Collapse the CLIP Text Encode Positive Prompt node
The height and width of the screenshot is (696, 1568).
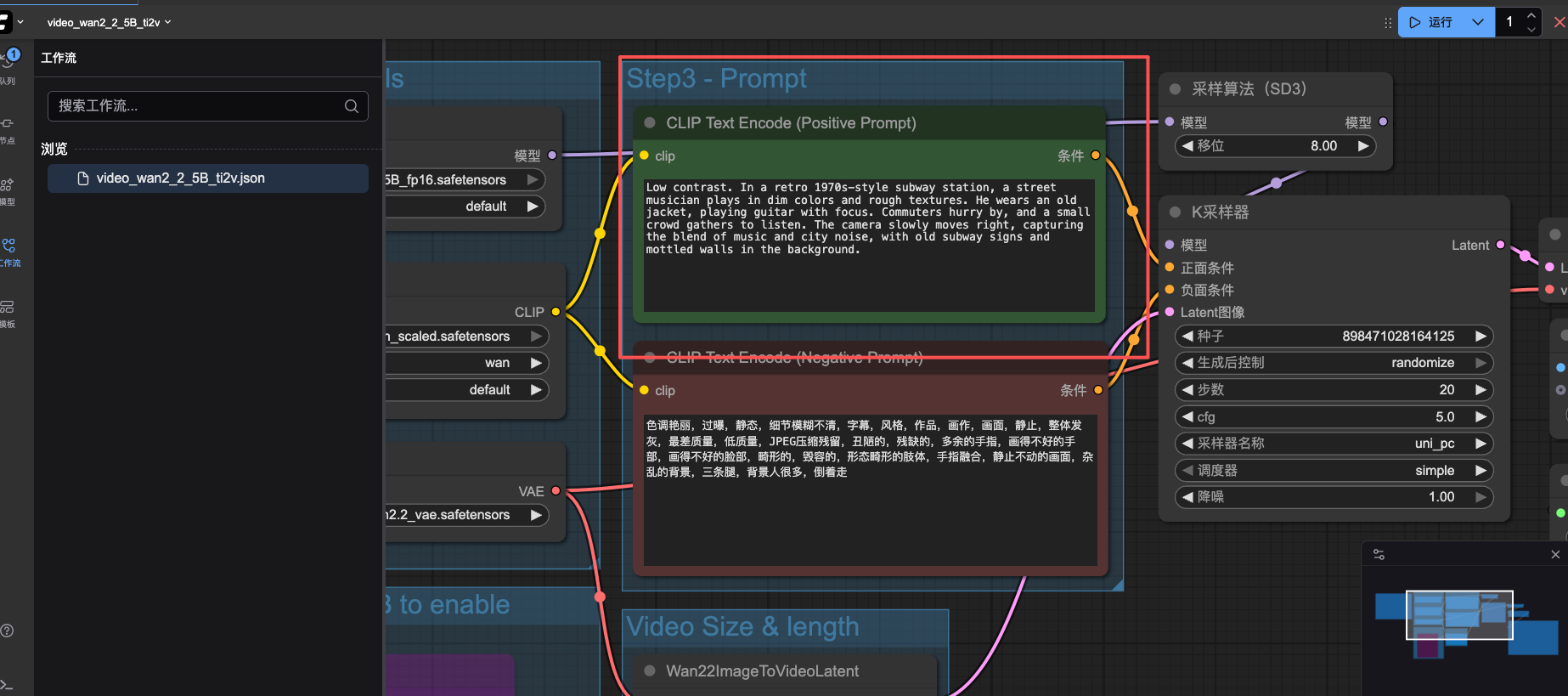(650, 123)
